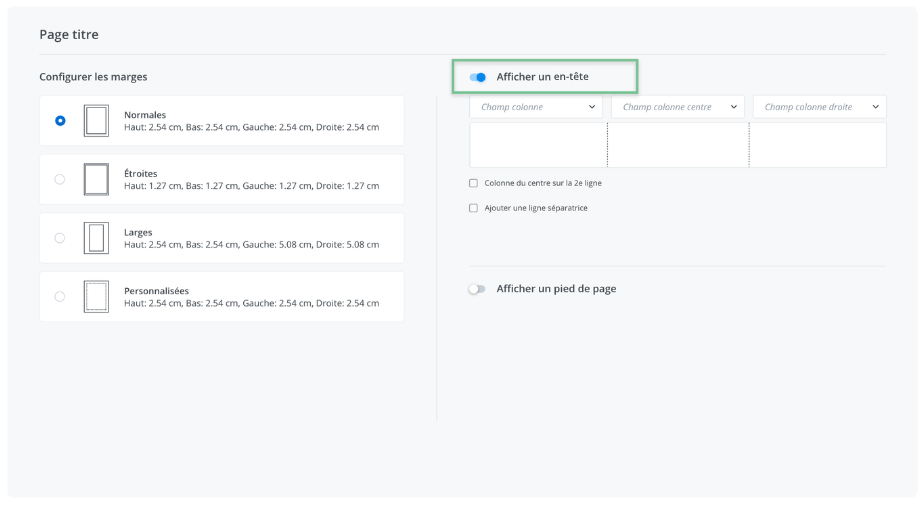Select the Étroites margins radio button
The height and width of the screenshot is (505, 923).
60,179
